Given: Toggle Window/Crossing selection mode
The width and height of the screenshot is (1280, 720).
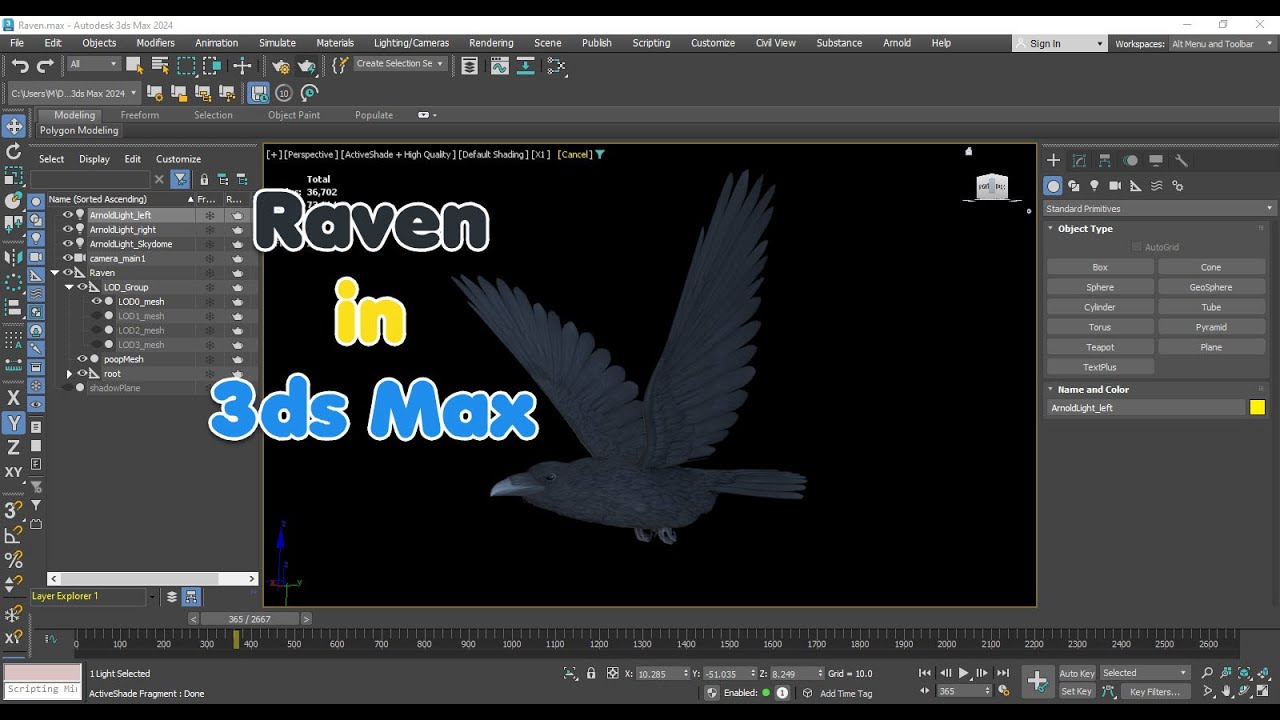Looking at the screenshot, I should click(211, 66).
